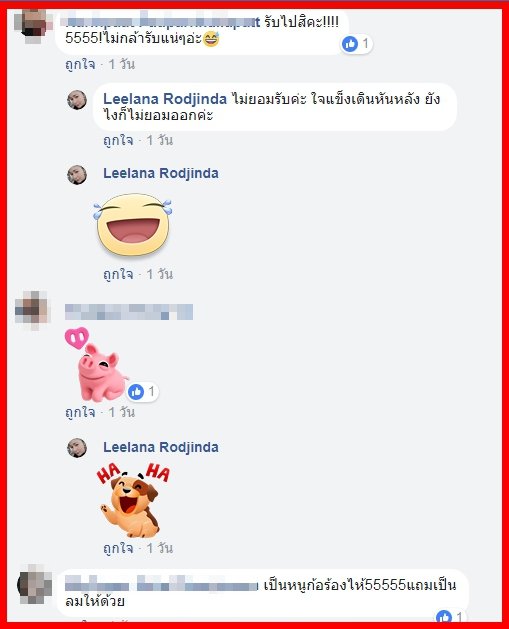Viewport: 509px width, 629px height.
Task: Click ถูกใจ under the top comment
Action: 81,64
